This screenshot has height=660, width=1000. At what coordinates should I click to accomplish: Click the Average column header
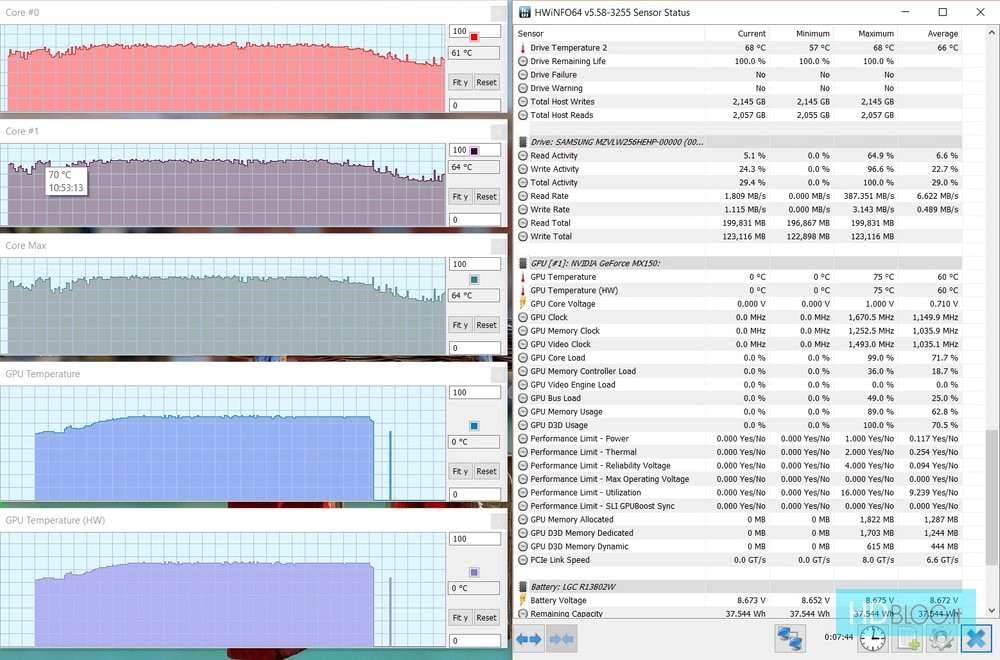[x=941, y=34]
